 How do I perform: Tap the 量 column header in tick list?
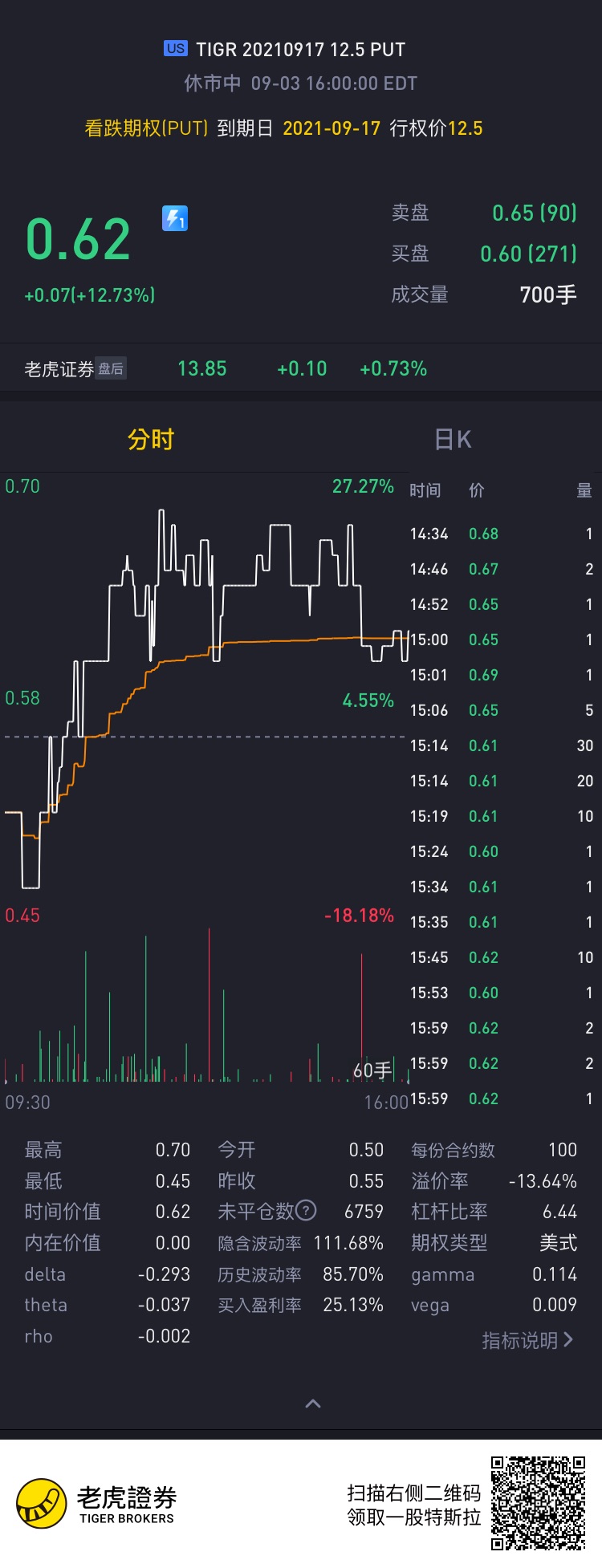(x=584, y=490)
